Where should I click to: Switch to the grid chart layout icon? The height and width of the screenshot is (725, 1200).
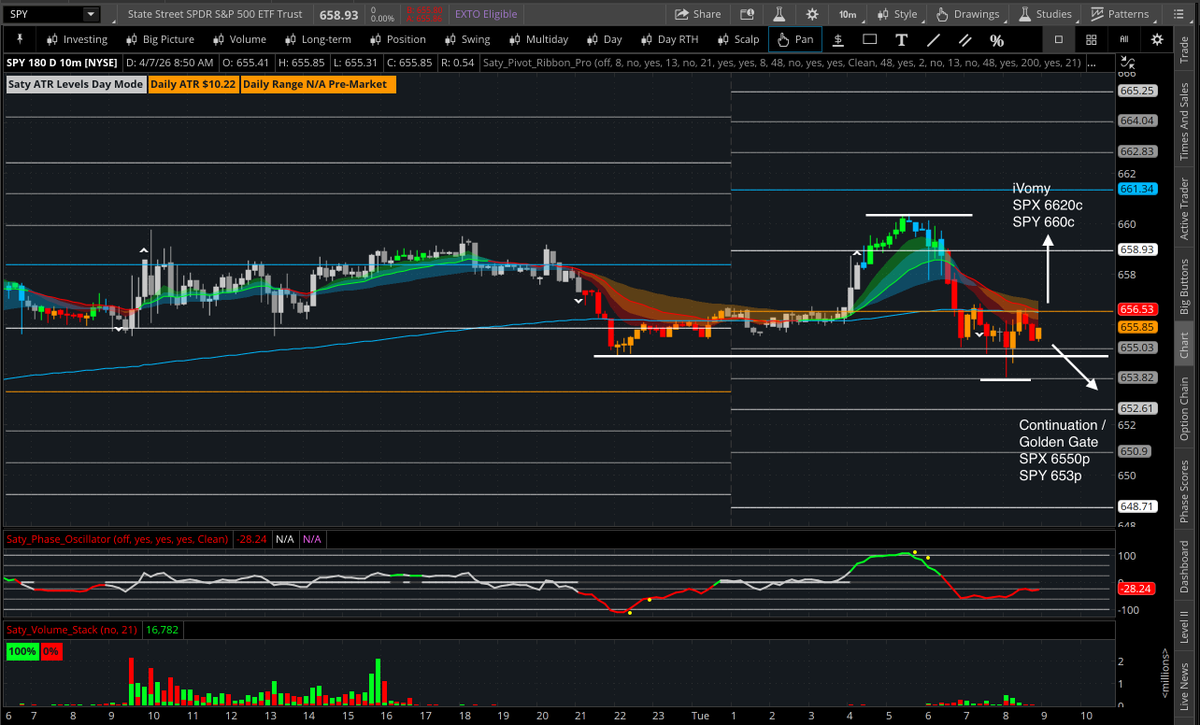pos(1092,40)
